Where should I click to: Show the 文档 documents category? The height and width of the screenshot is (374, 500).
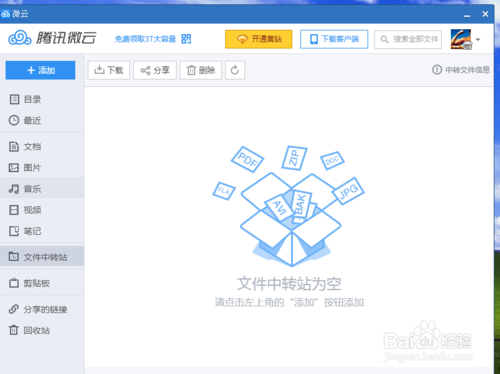point(42,147)
